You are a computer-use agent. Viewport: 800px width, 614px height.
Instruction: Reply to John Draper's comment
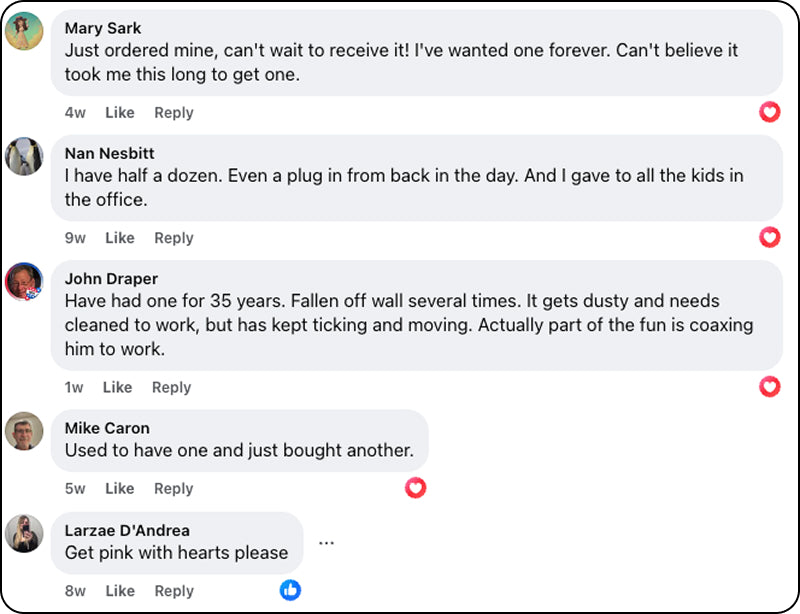(x=171, y=387)
